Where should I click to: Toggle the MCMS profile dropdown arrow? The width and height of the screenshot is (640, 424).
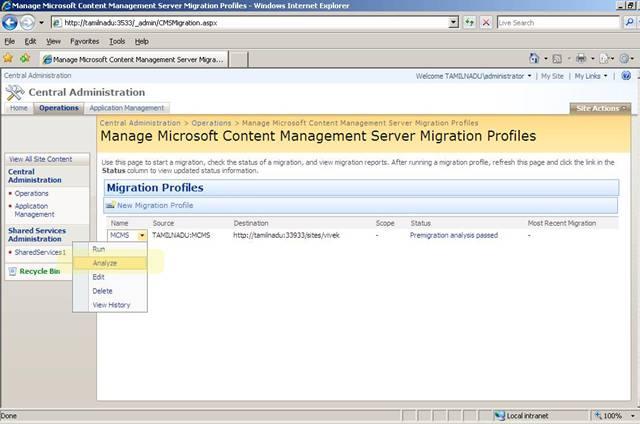[x=142, y=235]
